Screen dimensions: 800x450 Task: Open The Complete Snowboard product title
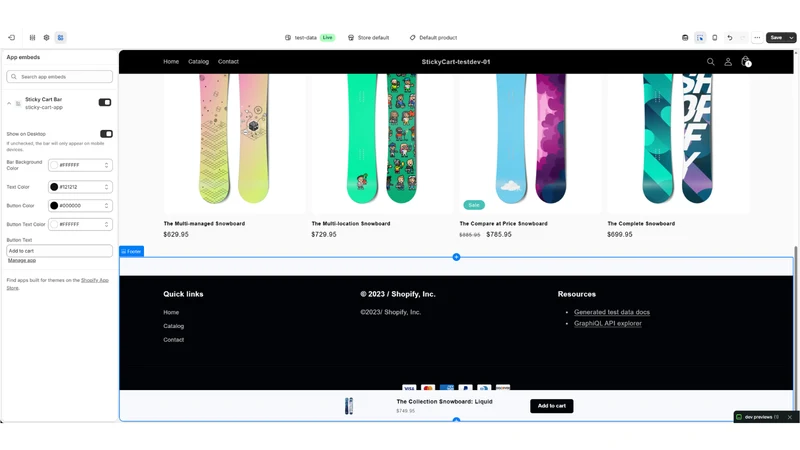(641, 223)
